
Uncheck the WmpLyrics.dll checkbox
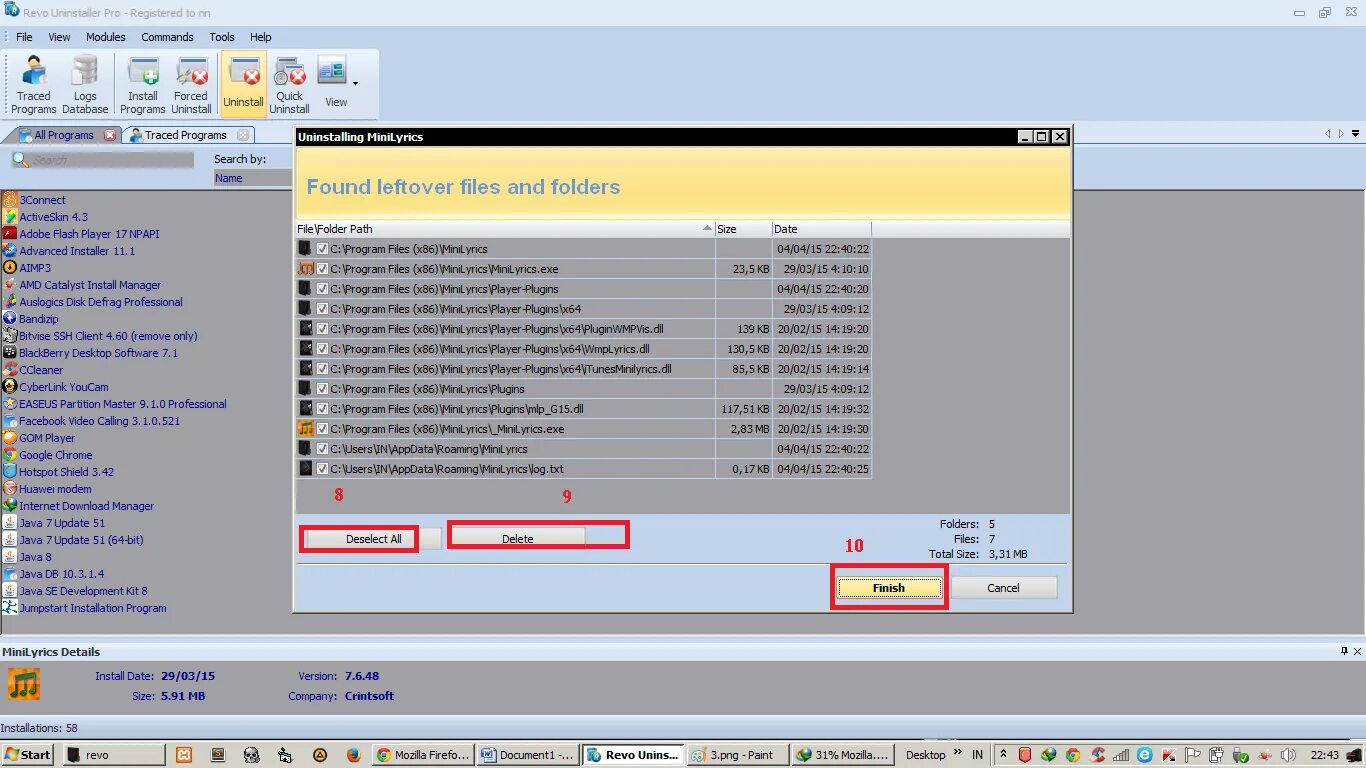(x=322, y=349)
